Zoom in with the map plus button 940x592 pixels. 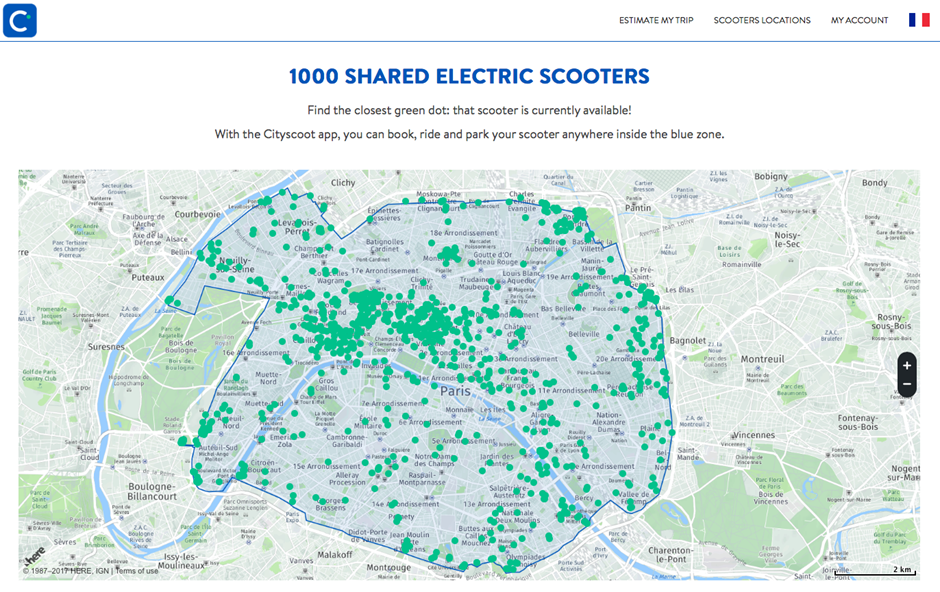coord(906,366)
